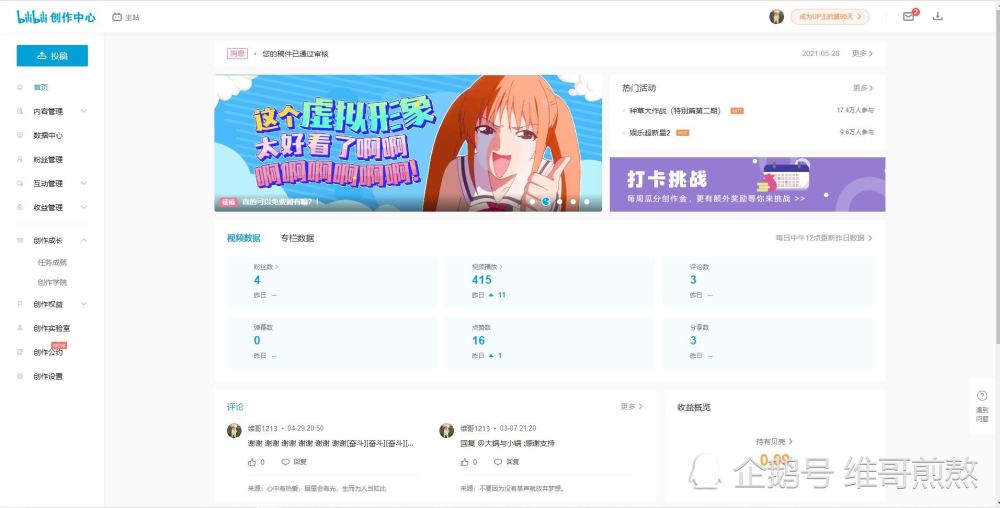Screen dimensions: 1000x508
Task: Open 创作学院 submenu item
Action: pyautogui.click(x=52, y=282)
